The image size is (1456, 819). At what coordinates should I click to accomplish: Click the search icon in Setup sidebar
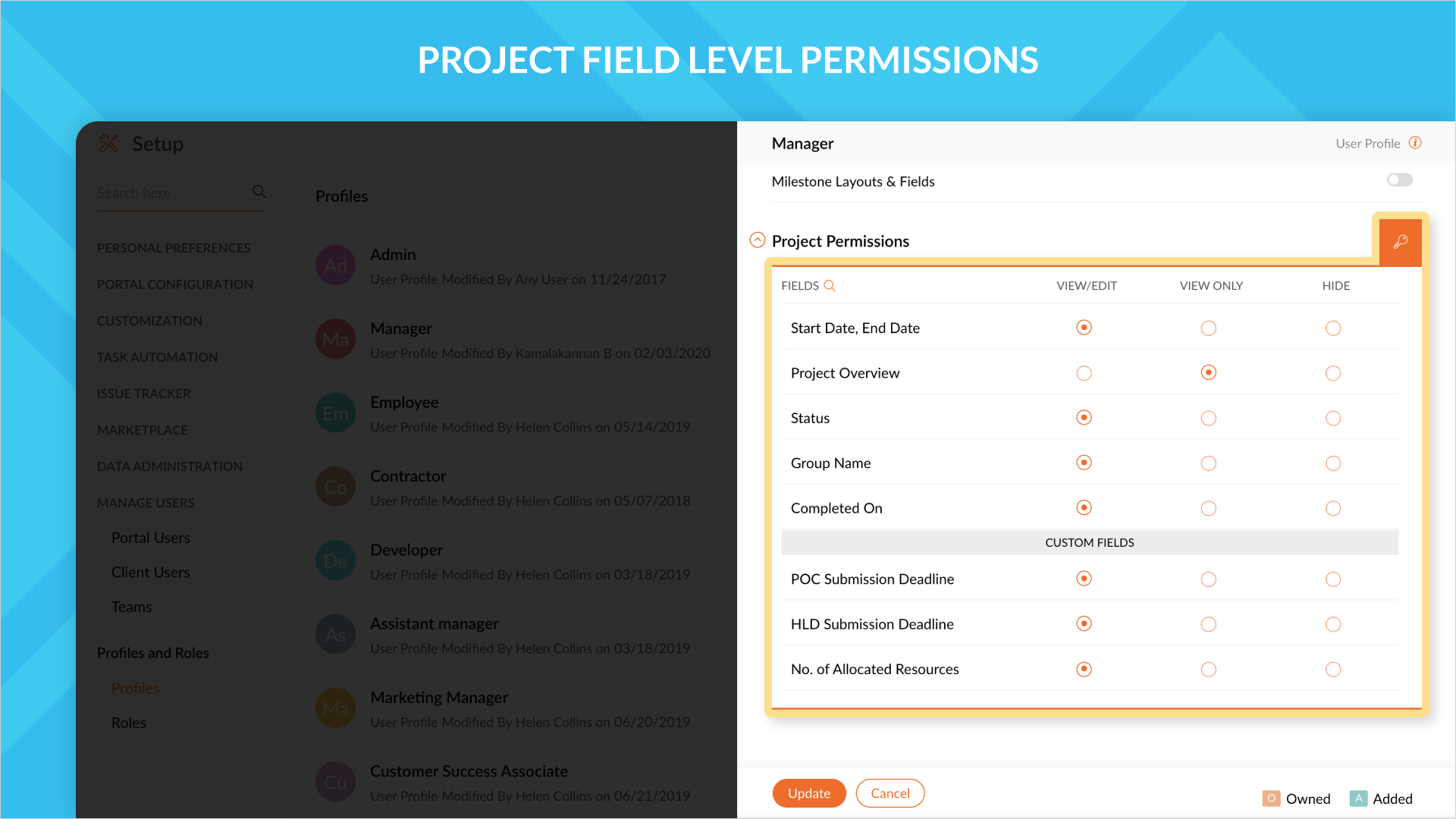[259, 191]
